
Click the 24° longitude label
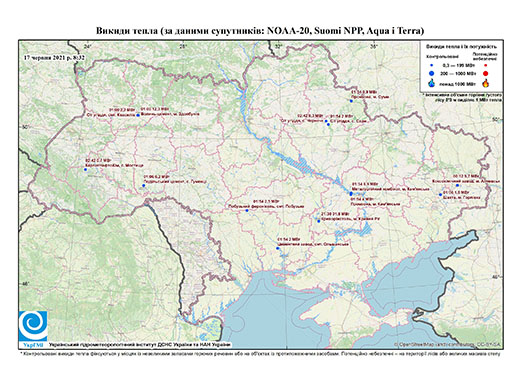point(88,46)
